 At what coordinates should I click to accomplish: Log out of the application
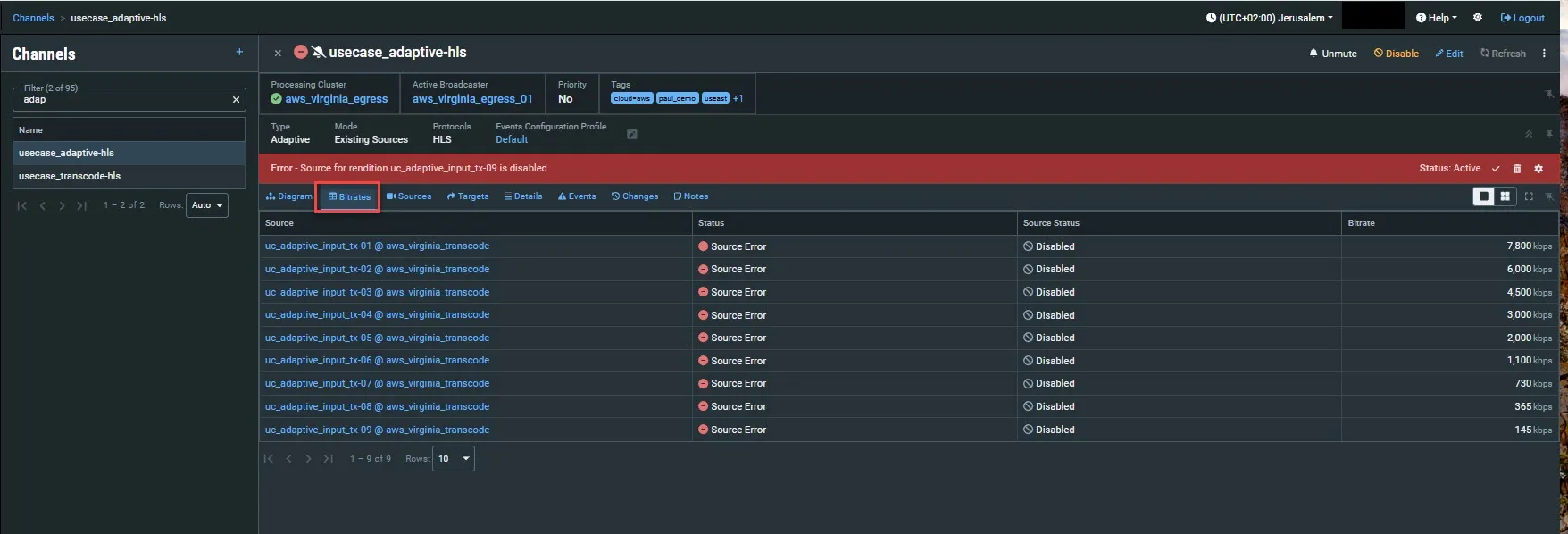click(1522, 18)
